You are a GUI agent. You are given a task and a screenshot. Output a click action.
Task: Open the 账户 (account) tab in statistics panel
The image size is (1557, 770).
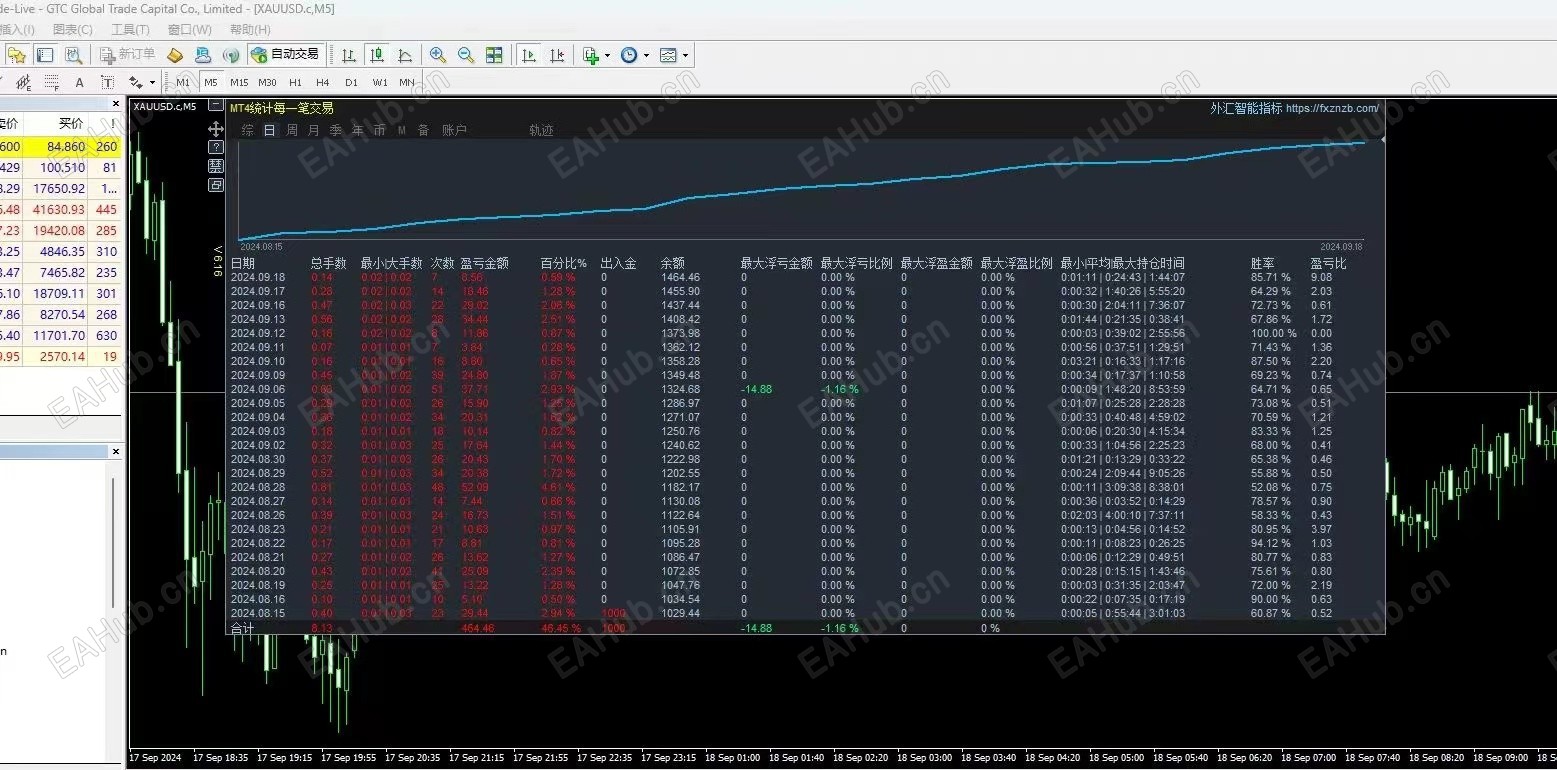[x=455, y=130]
